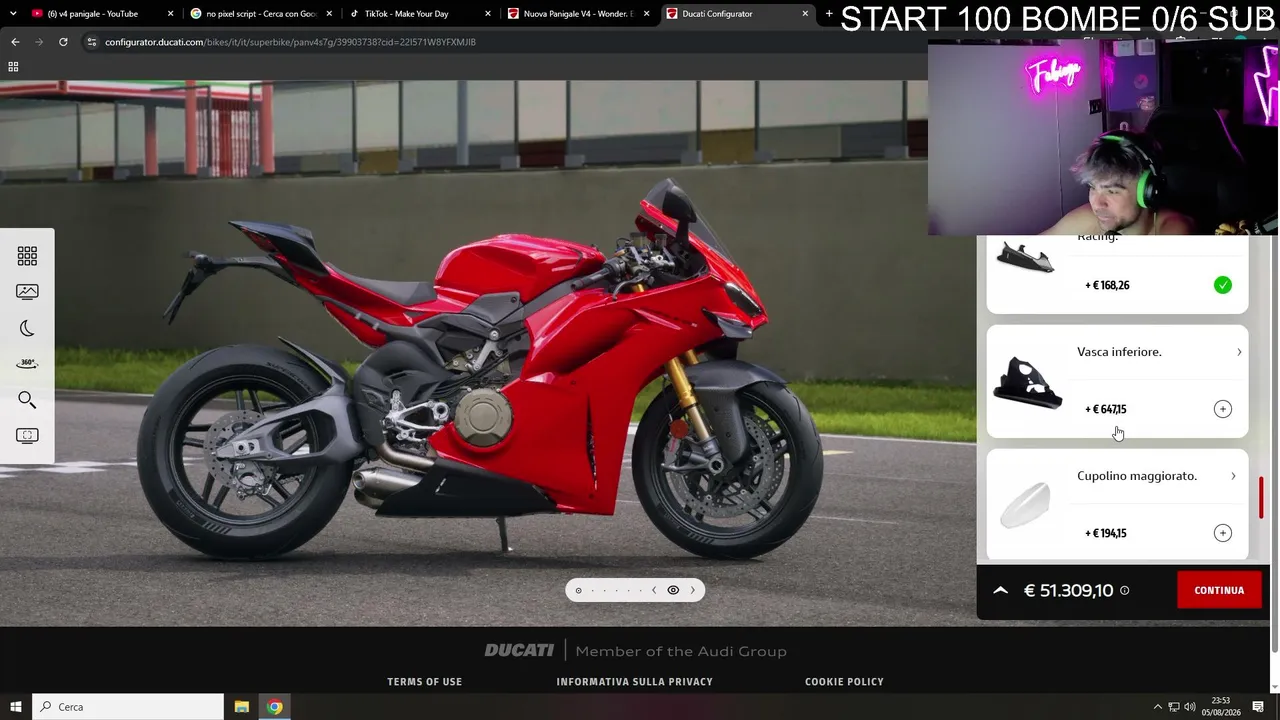Reload the configurator page
1280x720 pixels.
click(63, 42)
